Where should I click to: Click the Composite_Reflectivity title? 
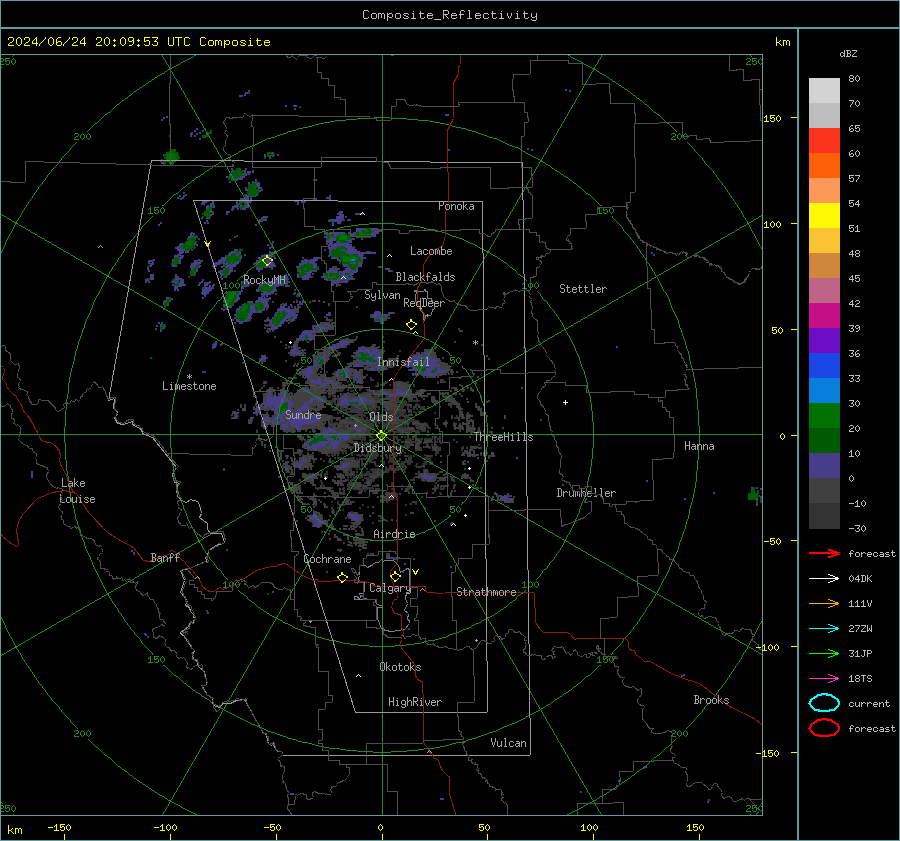coord(450,15)
